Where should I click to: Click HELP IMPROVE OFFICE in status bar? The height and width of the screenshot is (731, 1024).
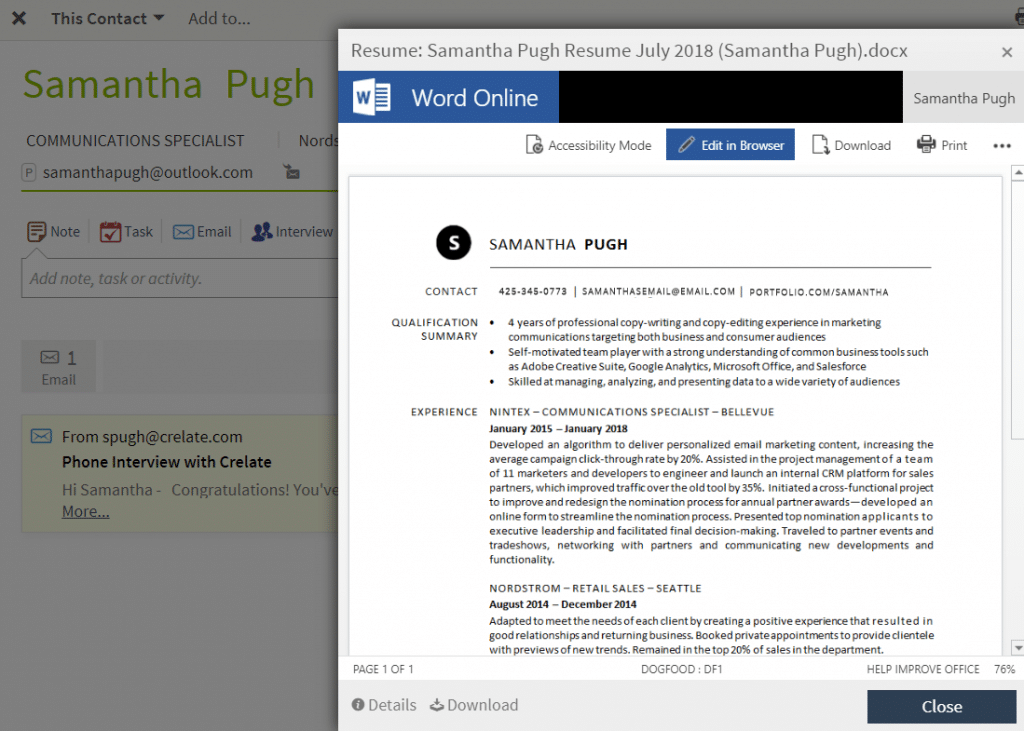click(x=923, y=669)
